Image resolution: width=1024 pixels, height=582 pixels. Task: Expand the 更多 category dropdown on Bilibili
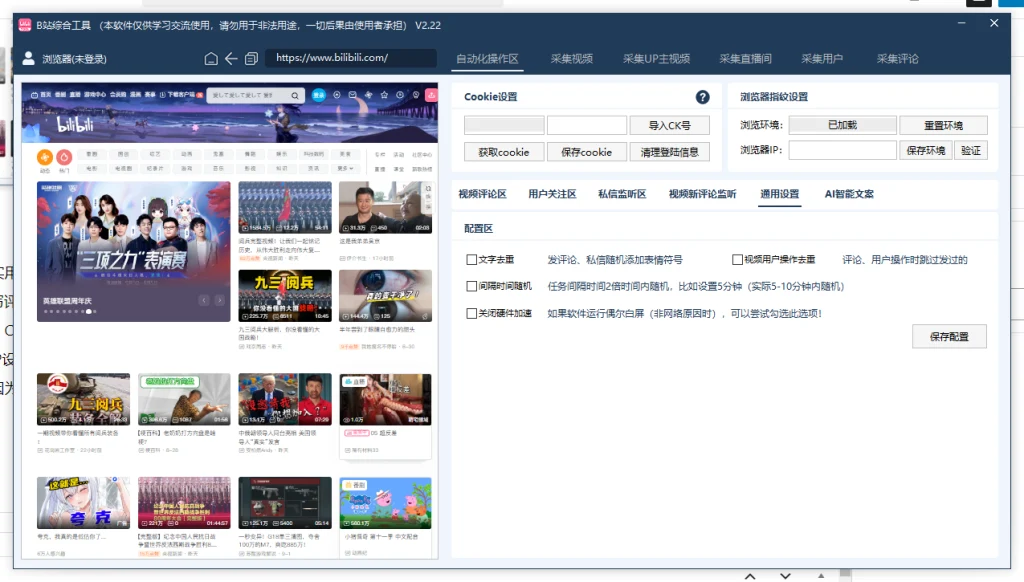click(x=345, y=169)
